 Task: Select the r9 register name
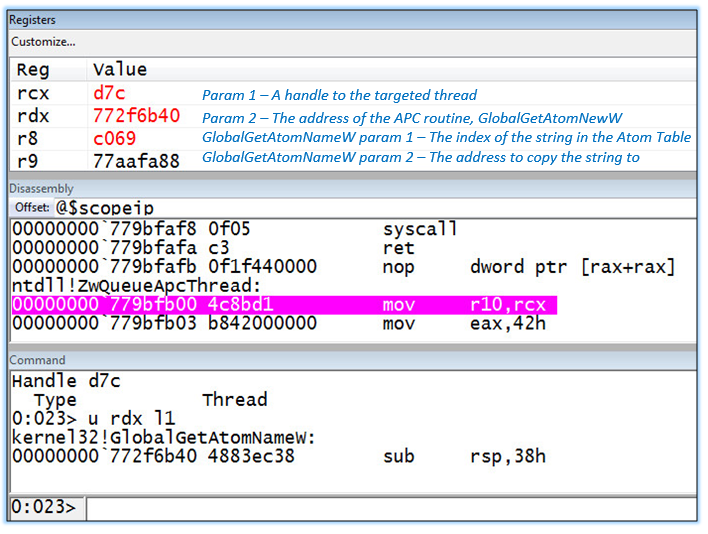click(28, 158)
